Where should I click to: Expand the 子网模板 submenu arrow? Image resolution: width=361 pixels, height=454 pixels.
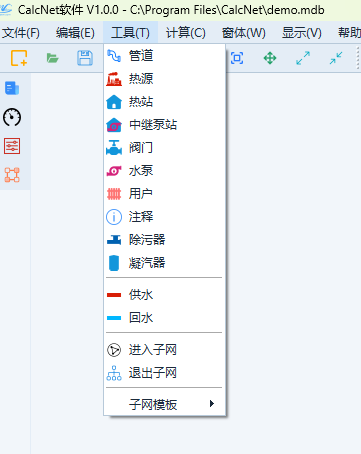(x=212, y=404)
